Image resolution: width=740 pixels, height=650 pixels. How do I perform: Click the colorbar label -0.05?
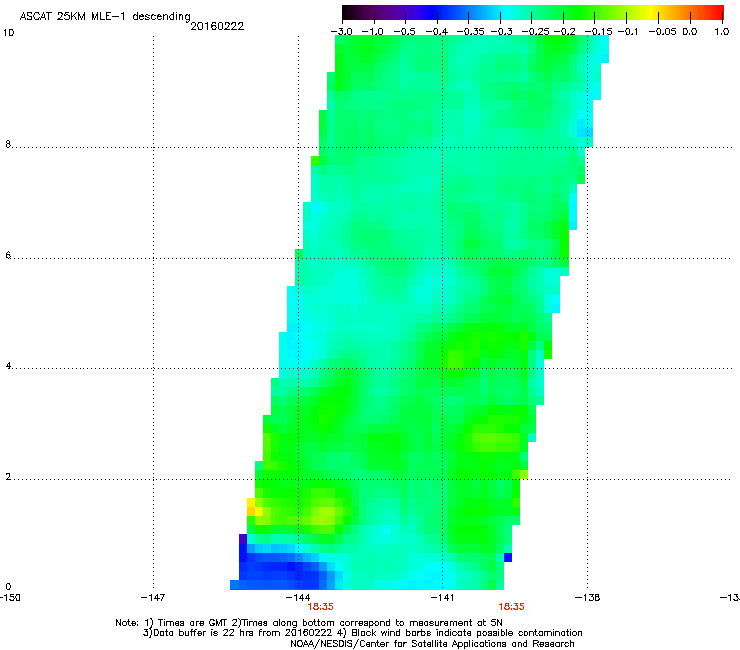point(662,32)
